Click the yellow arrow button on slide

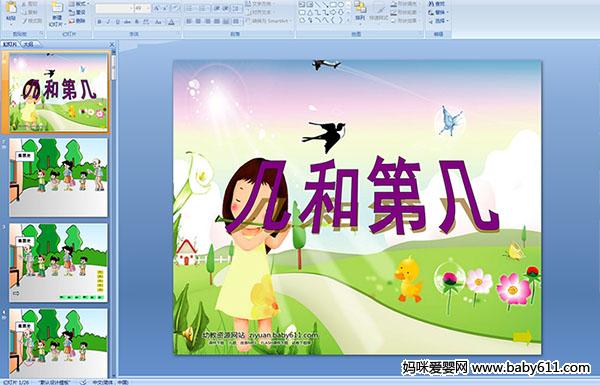click(x=522, y=337)
